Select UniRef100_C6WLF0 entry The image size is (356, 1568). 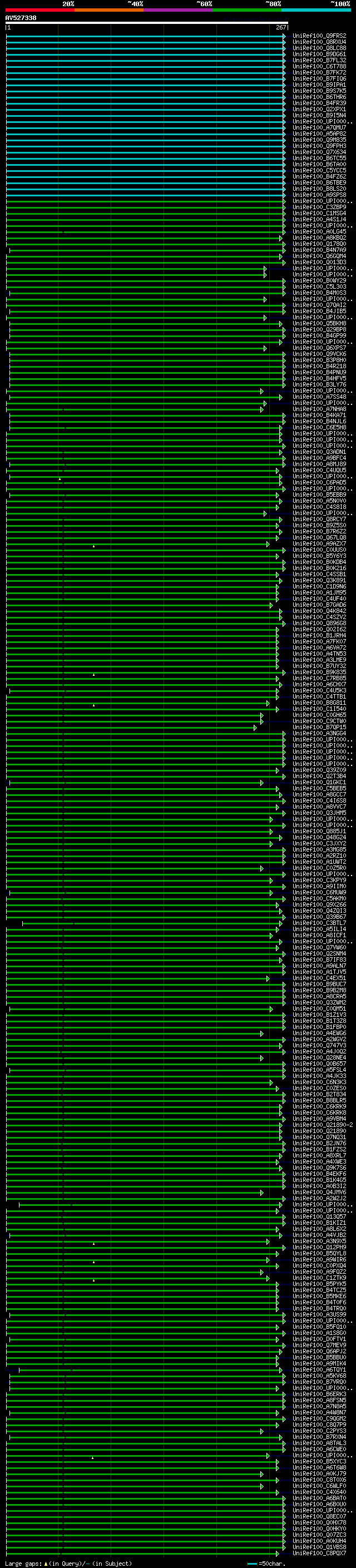[319, 1486]
